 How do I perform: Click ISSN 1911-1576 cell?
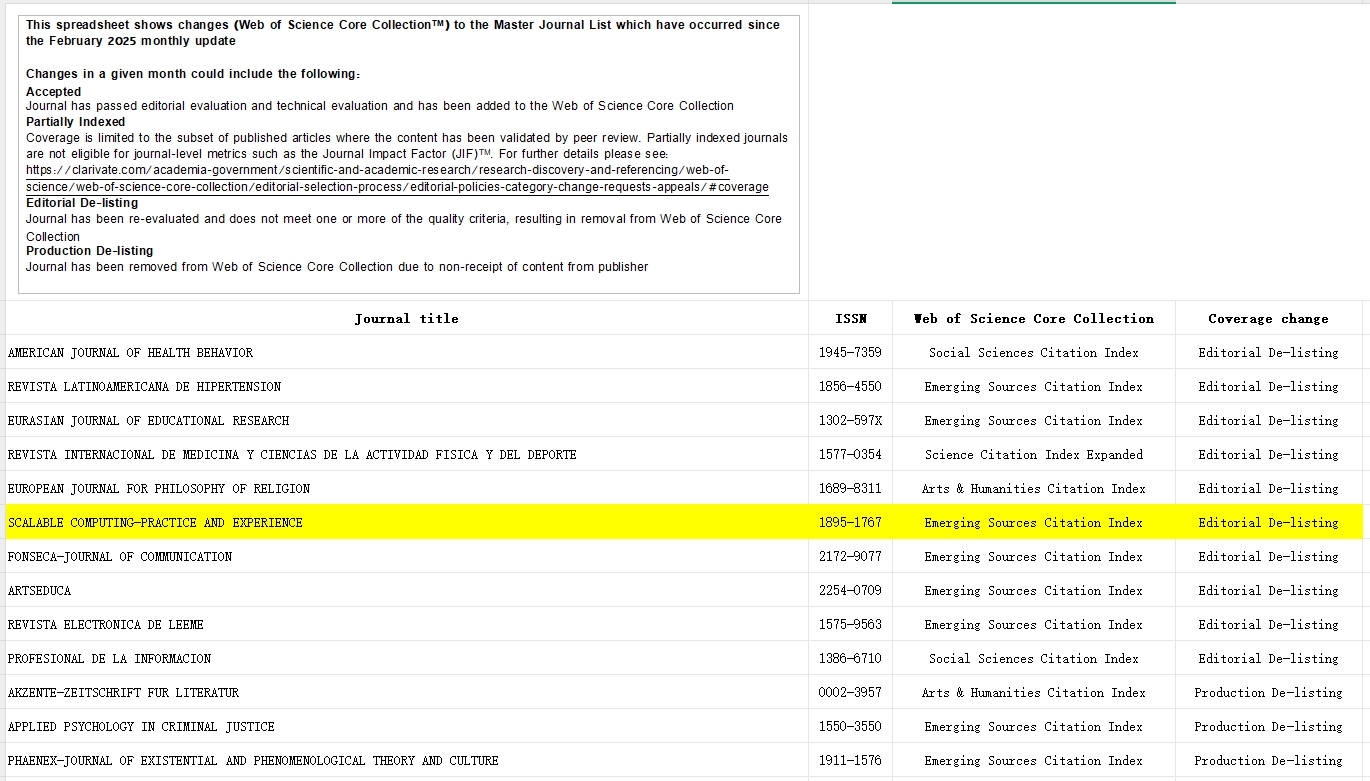pyautogui.click(x=851, y=760)
